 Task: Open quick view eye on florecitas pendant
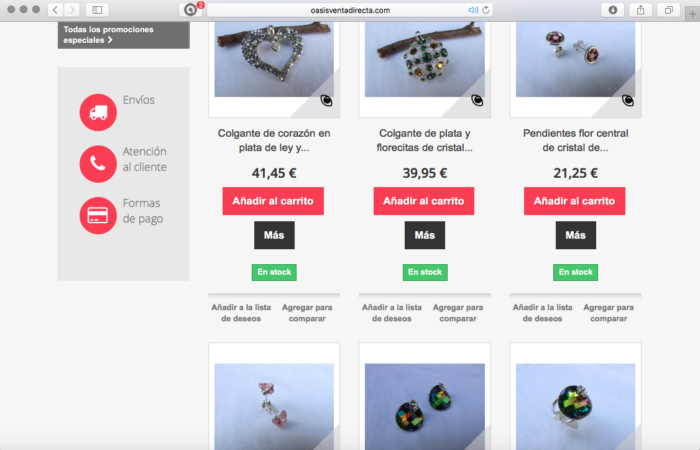pyautogui.click(x=477, y=101)
